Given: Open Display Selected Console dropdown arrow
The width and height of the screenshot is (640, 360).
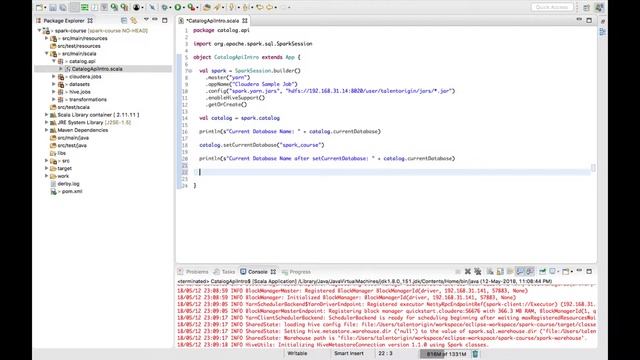Looking at the screenshot, I should 558,272.
